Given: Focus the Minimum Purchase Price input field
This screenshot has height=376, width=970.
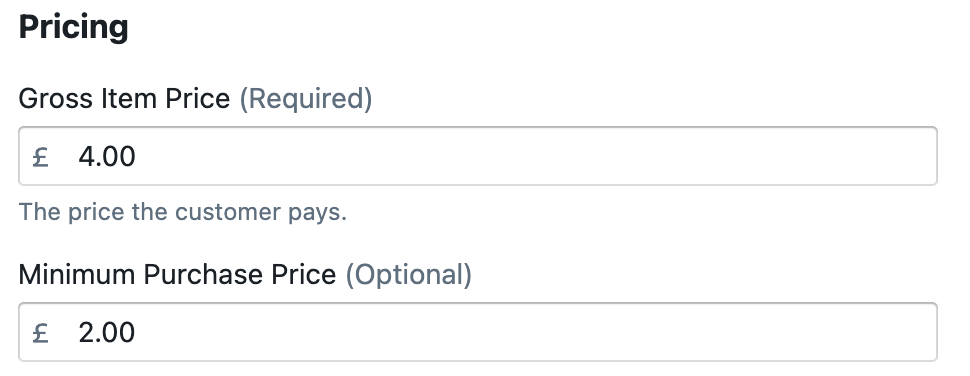Looking at the screenshot, I should pyautogui.click(x=478, y=332).
